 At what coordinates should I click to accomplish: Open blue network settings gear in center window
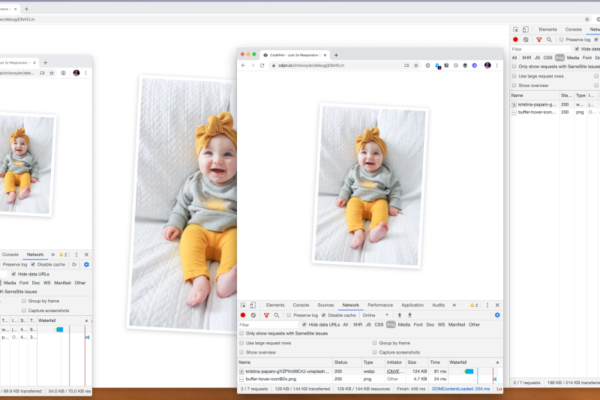(497, 315)
